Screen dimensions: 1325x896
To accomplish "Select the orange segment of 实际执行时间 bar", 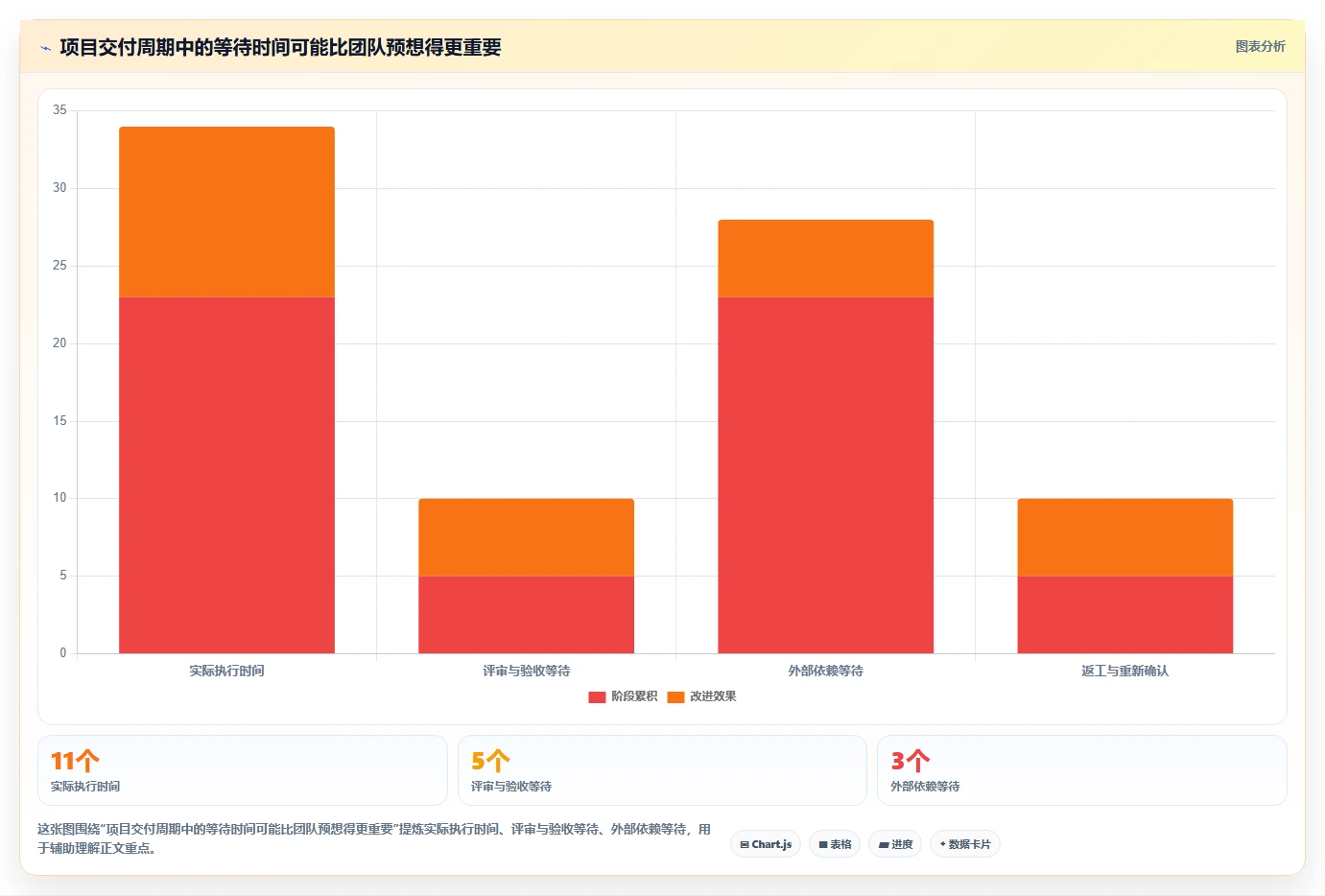I will point(226,212).
